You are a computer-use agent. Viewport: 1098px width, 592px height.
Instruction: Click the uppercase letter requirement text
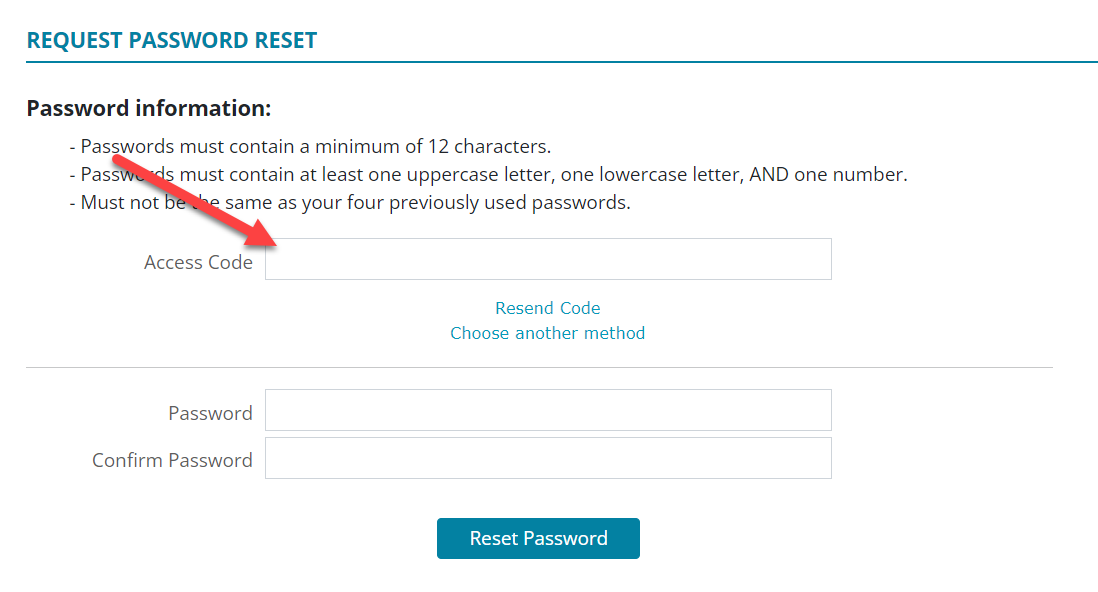[490, 174]
